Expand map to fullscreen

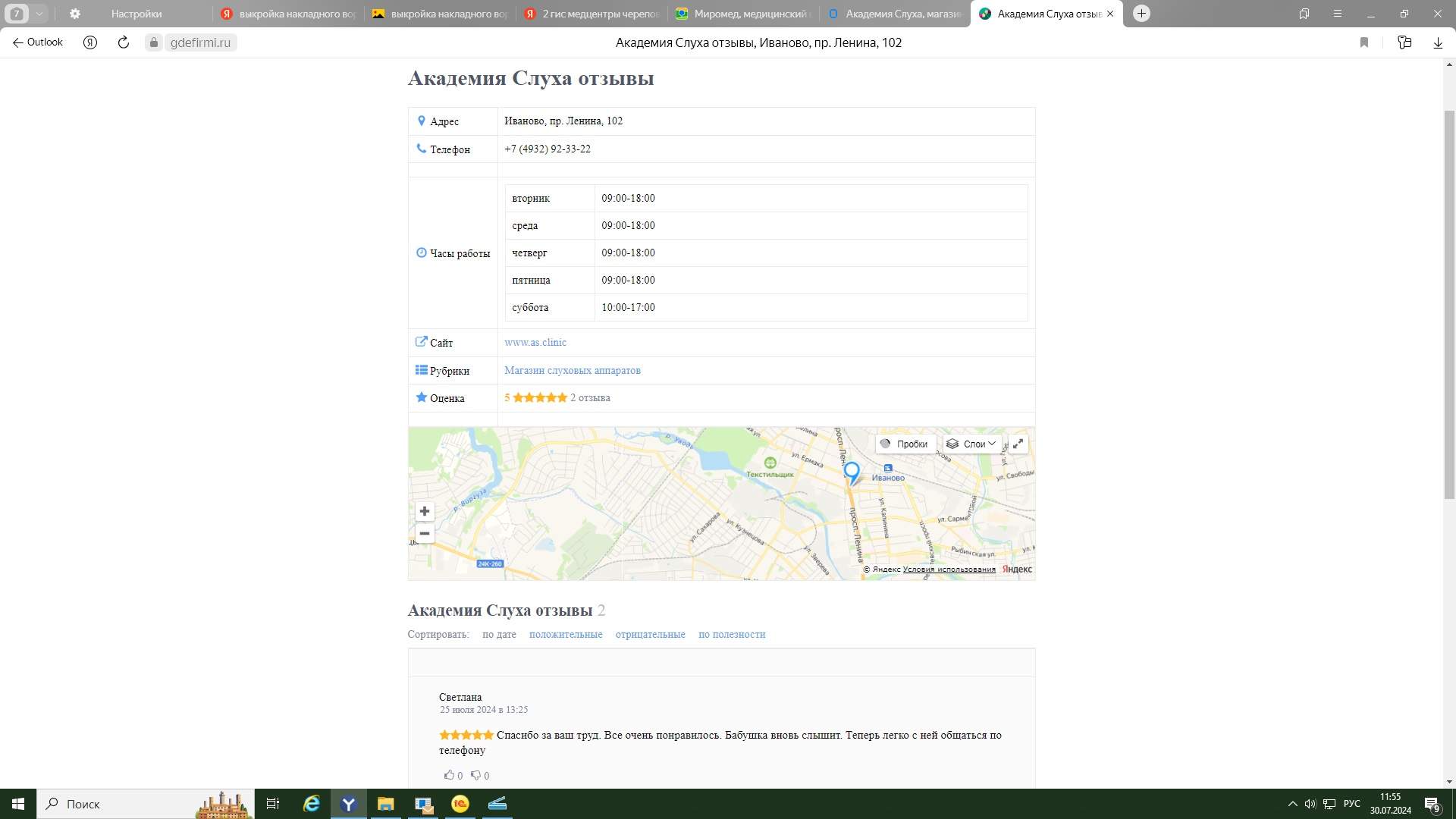click(1018, 444)
